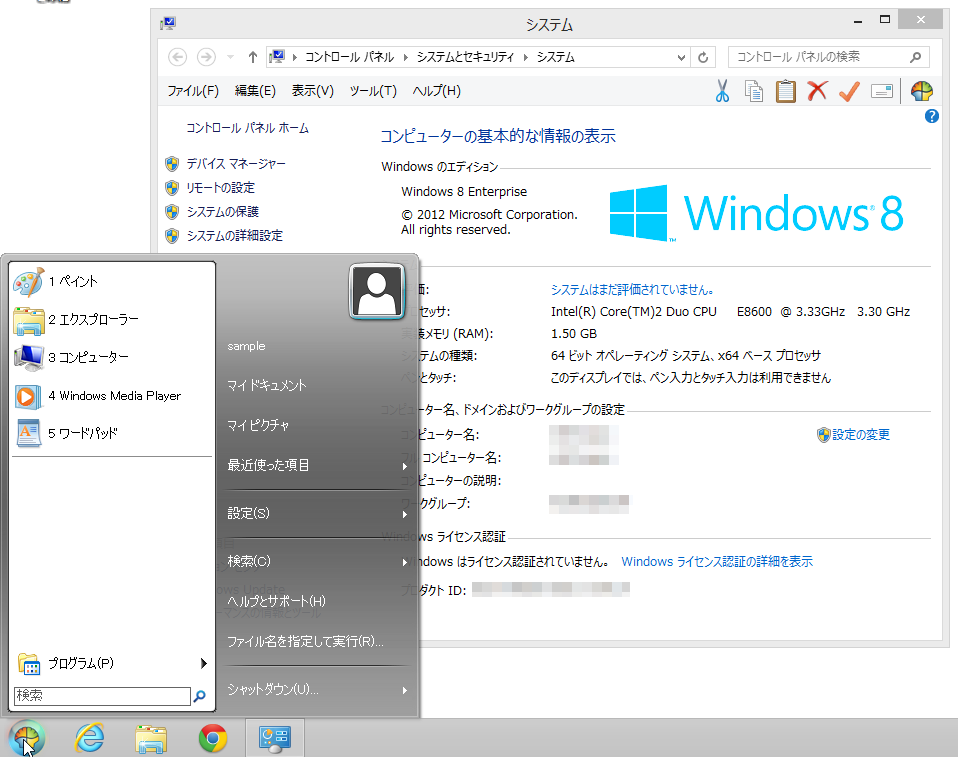
Task: Open 3 コンピューター from Start menu
Action: [112, 357]
